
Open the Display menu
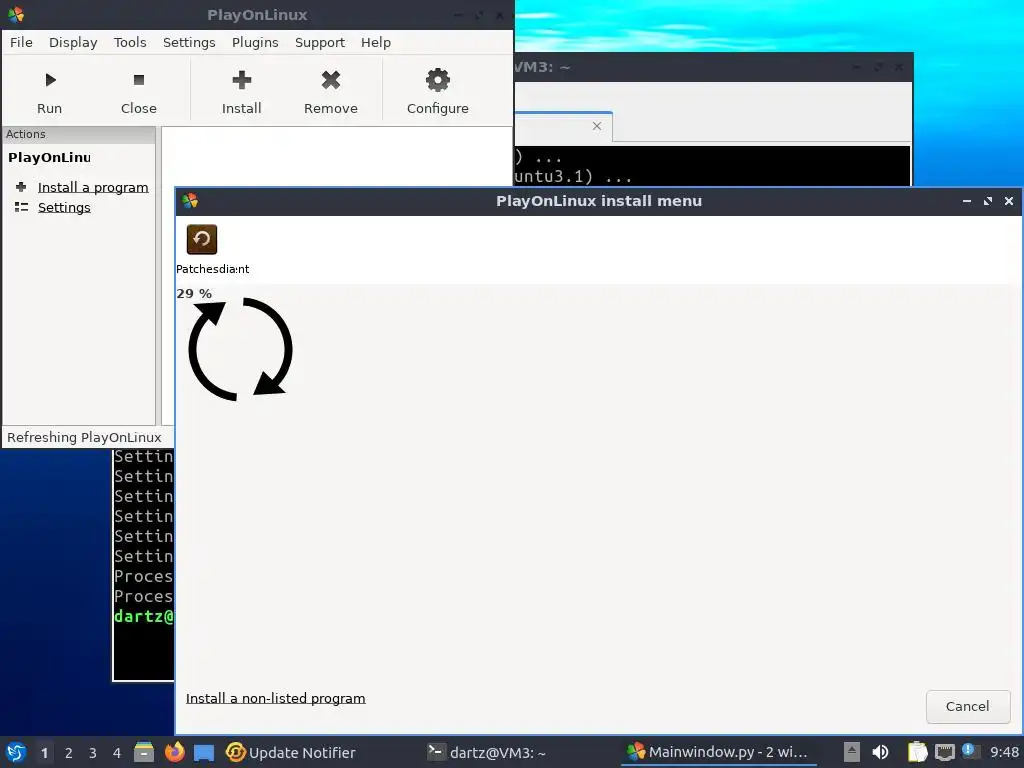click(73, 42)
